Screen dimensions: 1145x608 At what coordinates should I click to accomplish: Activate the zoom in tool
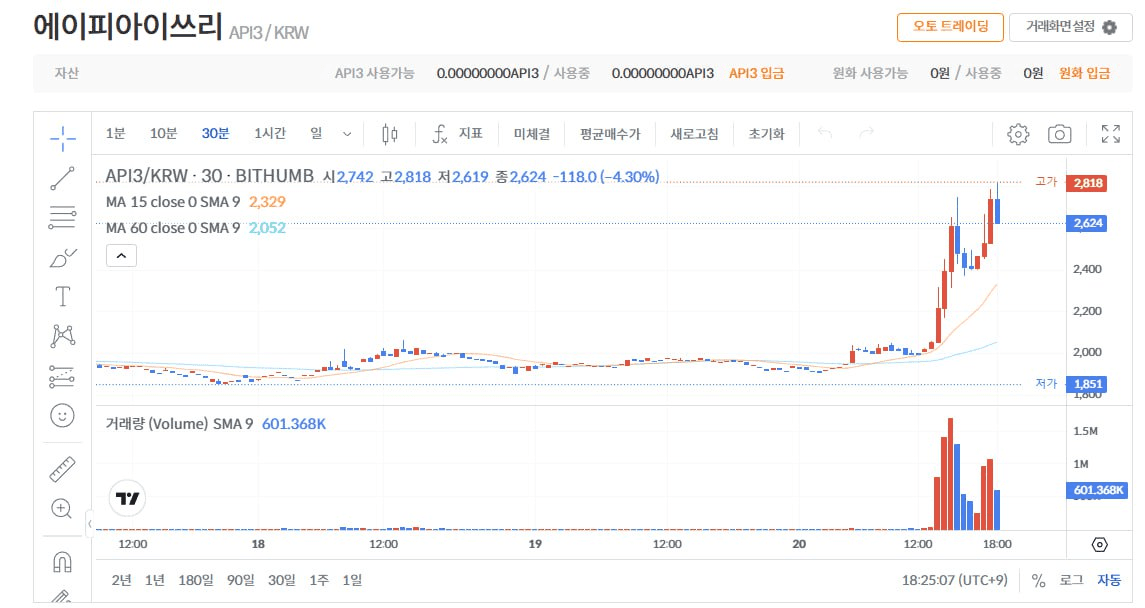pyautogui.click(x=63, y=509)
